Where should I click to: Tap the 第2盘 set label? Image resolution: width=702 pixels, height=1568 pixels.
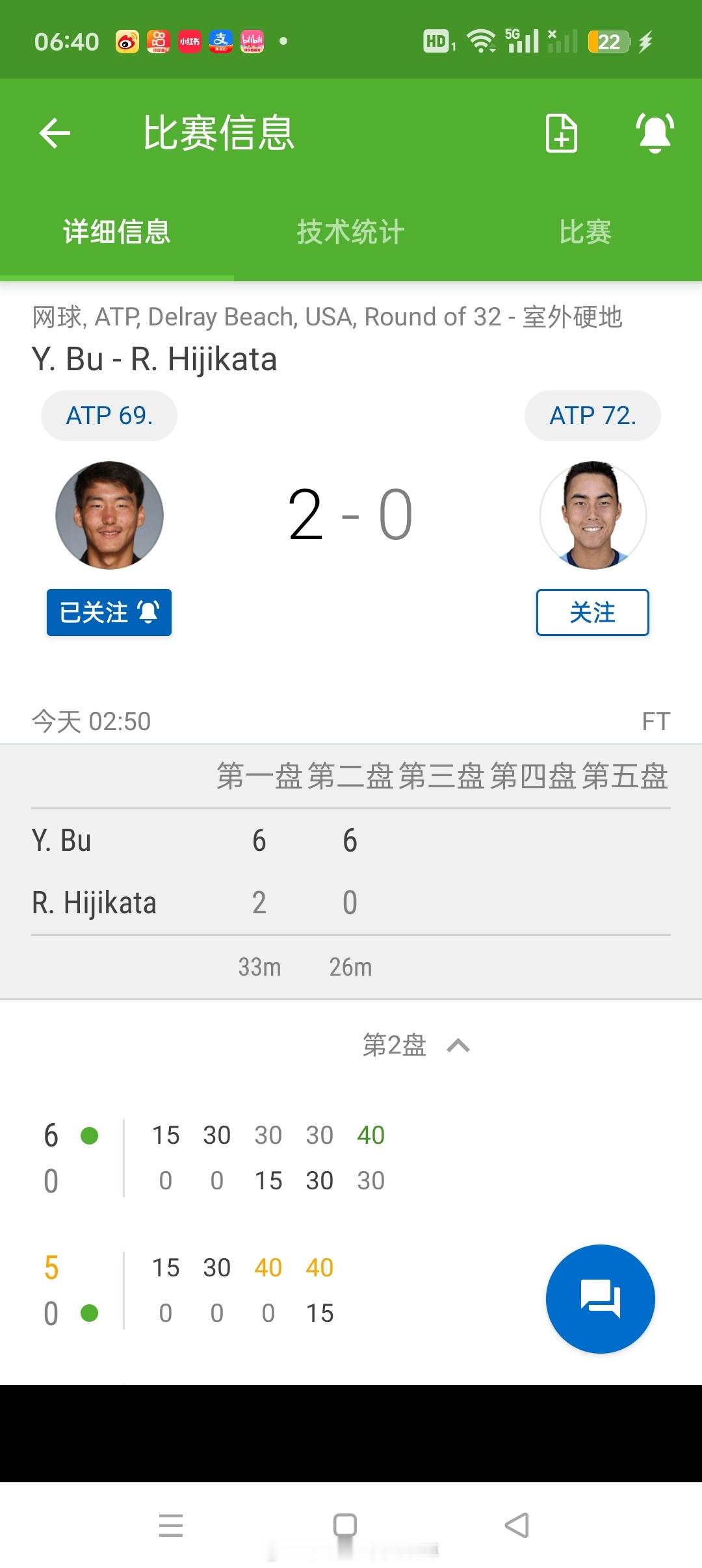[x=394, y=1046]
